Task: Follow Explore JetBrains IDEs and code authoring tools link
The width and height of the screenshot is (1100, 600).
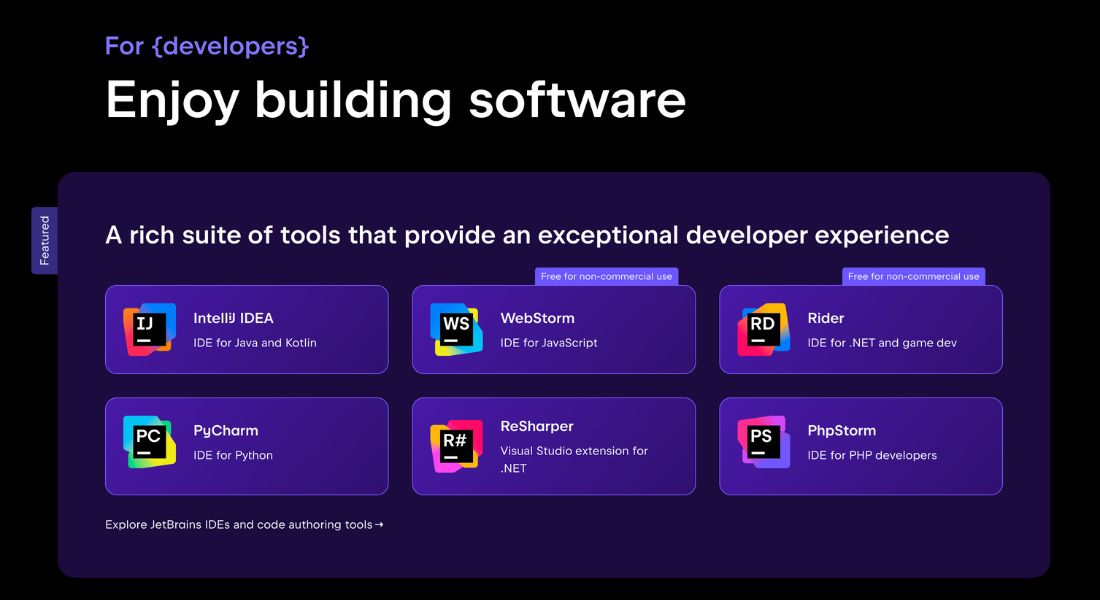Action: click(244, 524)
